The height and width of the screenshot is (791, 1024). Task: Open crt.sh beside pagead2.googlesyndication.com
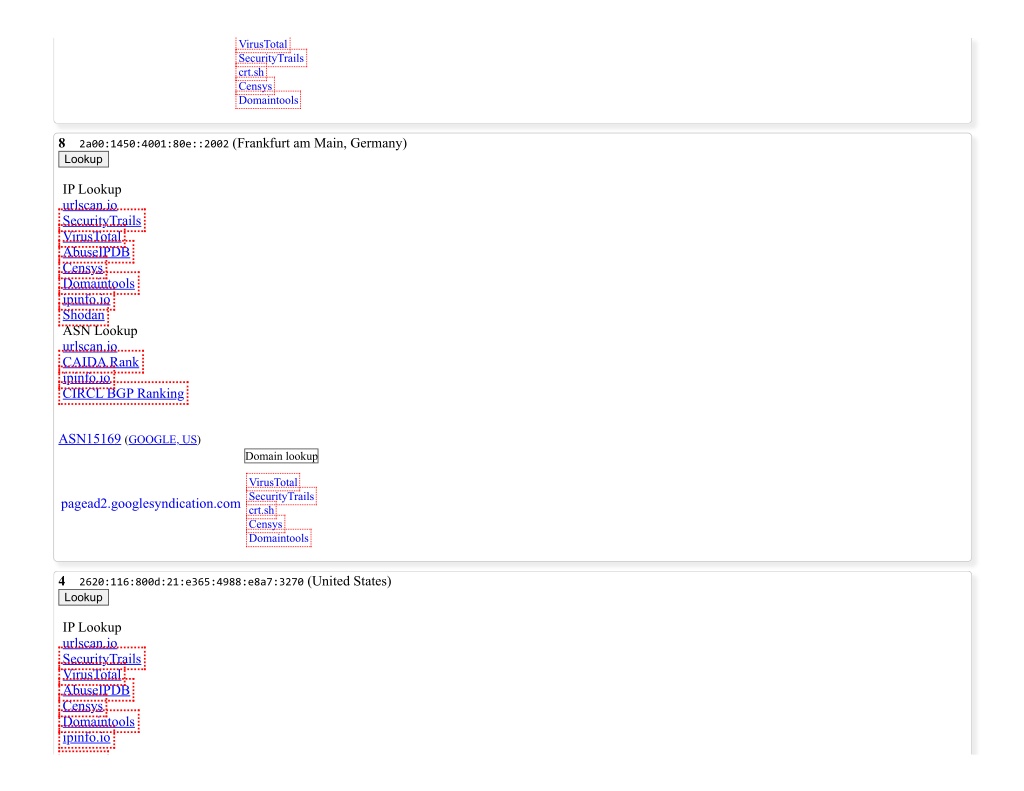[x=261, y=510]
